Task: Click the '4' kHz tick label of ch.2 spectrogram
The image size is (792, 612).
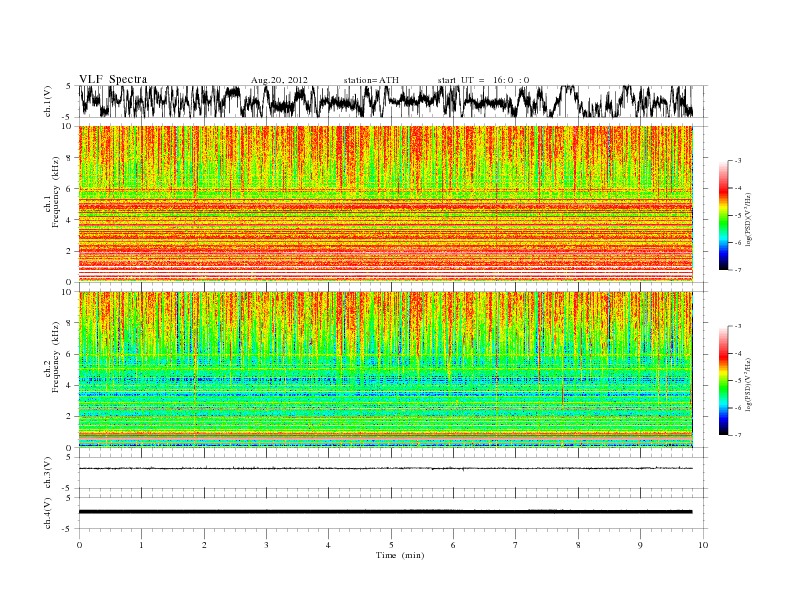Action: [x=69, y=385]
